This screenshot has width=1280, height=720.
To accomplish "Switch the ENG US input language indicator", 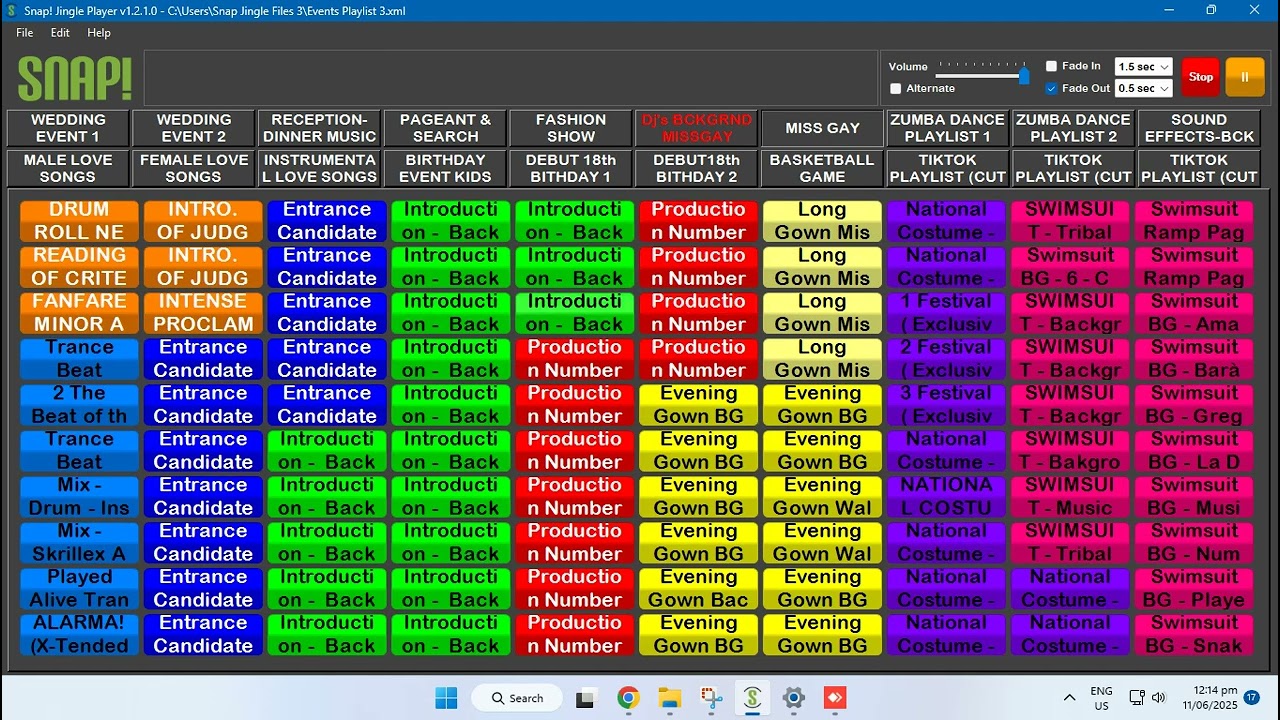I will point(1101,698).
